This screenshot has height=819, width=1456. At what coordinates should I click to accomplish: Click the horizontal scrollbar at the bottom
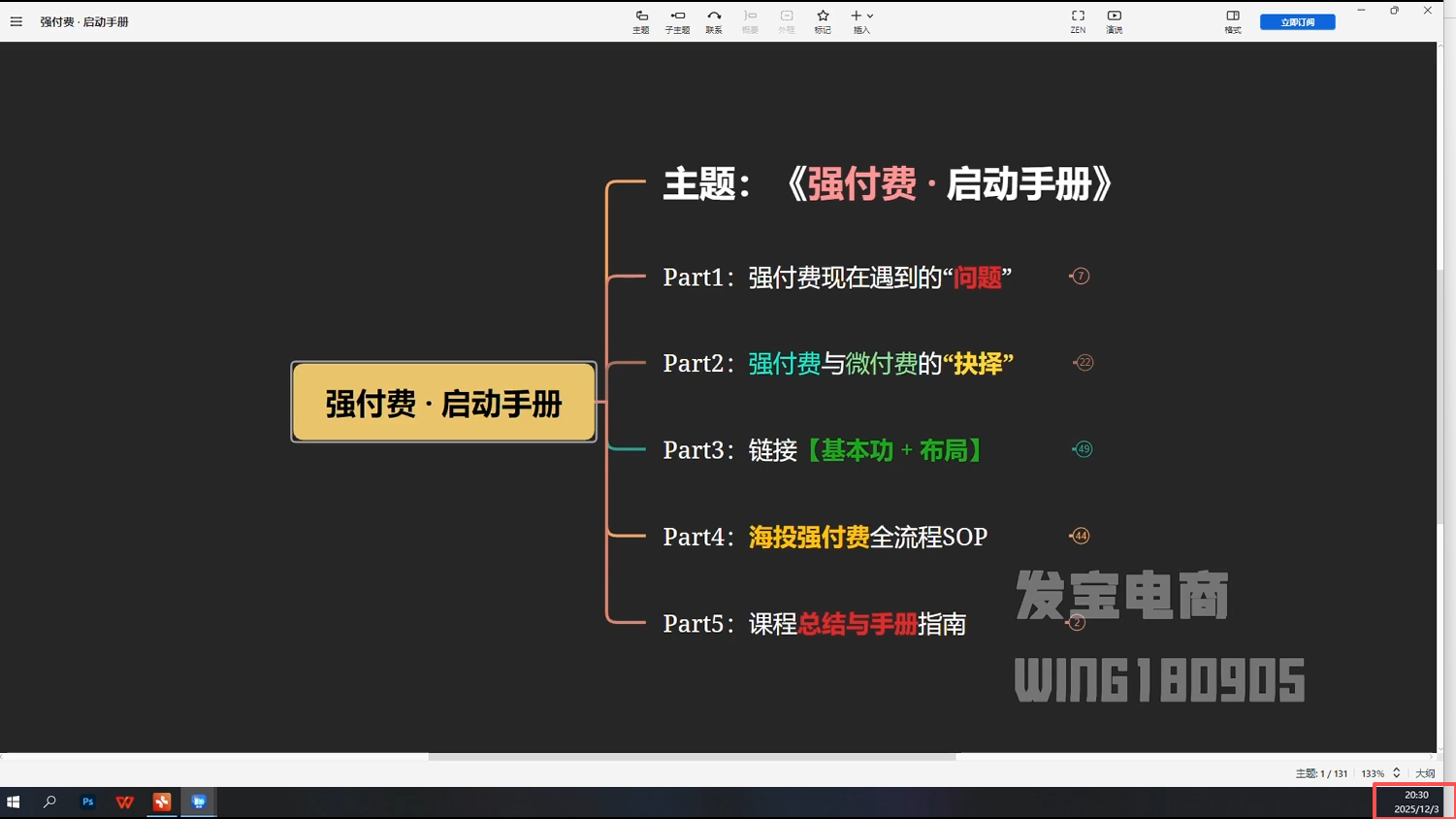tap(692, 757)
